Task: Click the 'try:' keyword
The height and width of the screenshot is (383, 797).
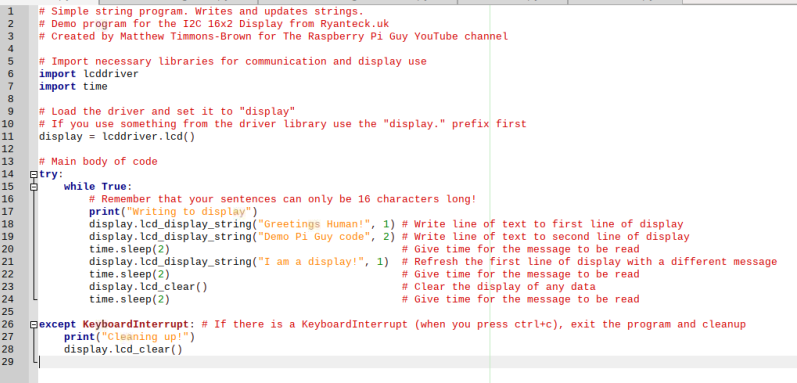Action: pyautogui.click(x=51, y=174)
